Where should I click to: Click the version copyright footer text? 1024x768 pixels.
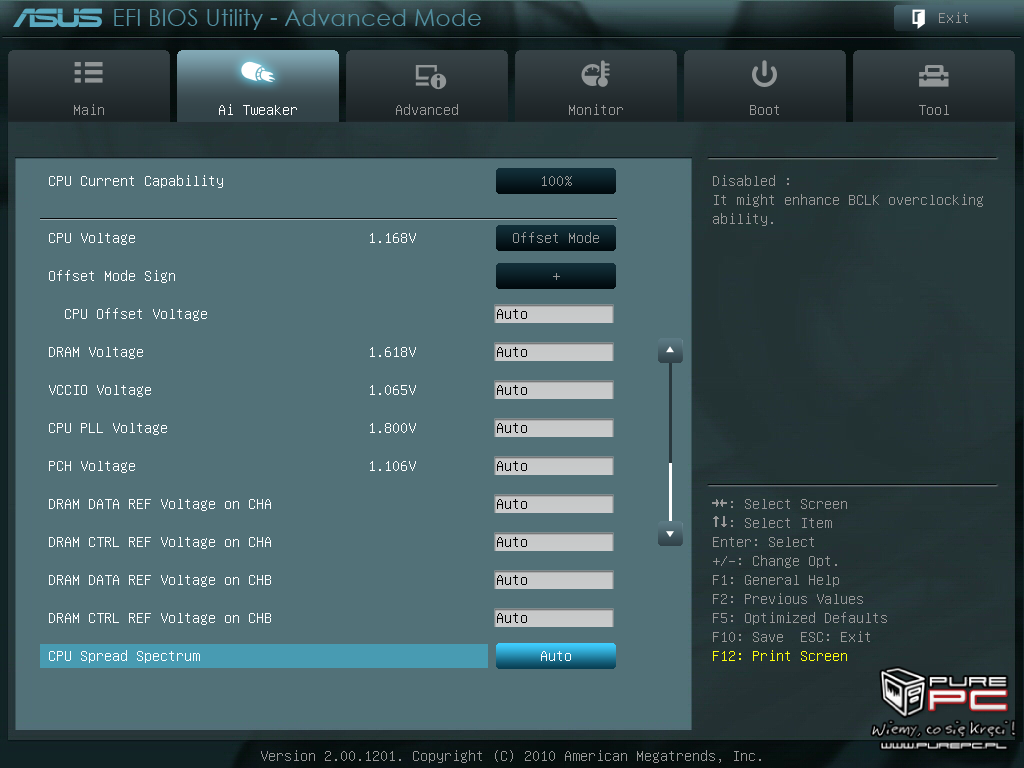[511, 756]
